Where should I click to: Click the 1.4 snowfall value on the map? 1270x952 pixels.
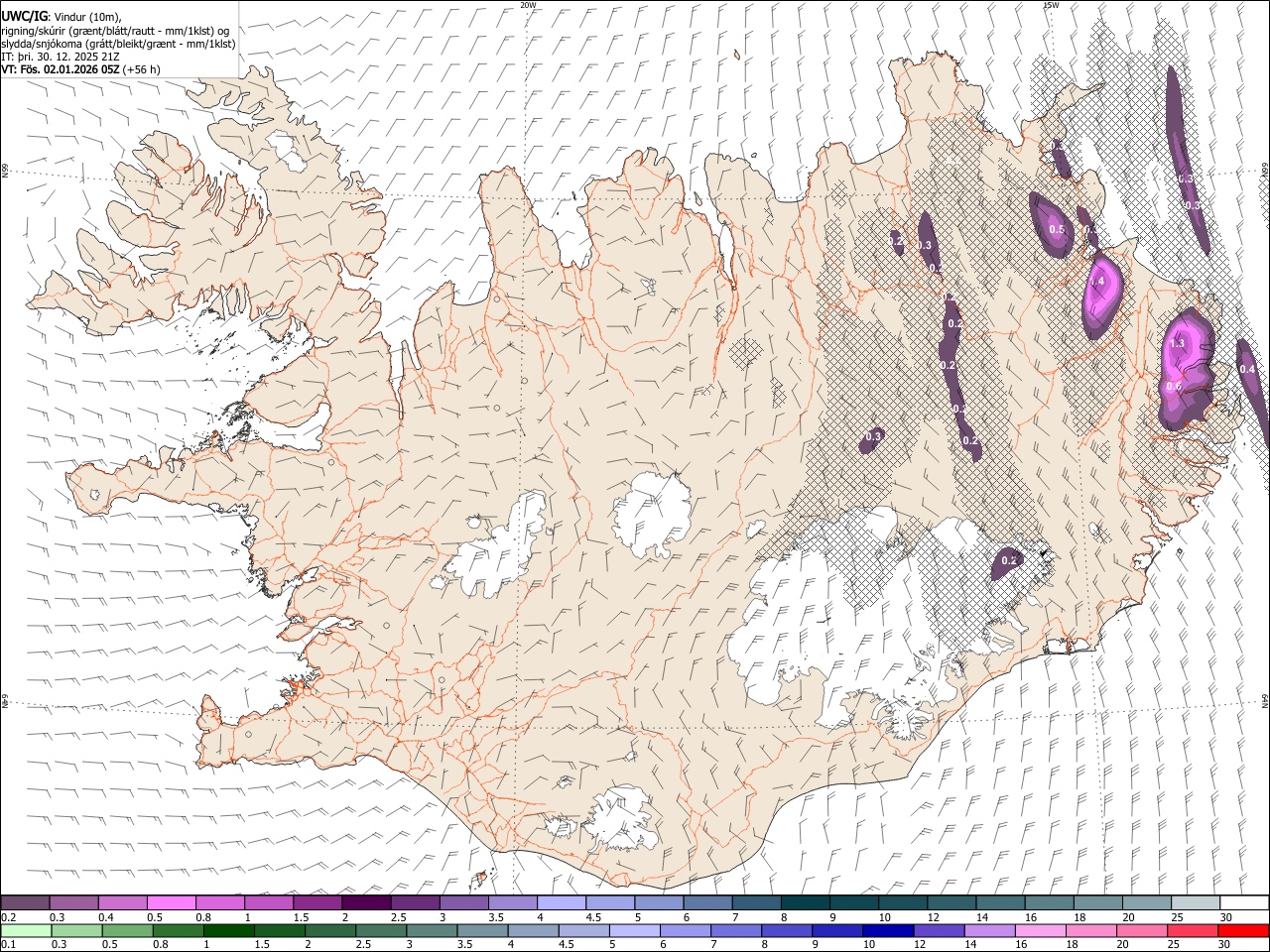(x=1096, y=282)
